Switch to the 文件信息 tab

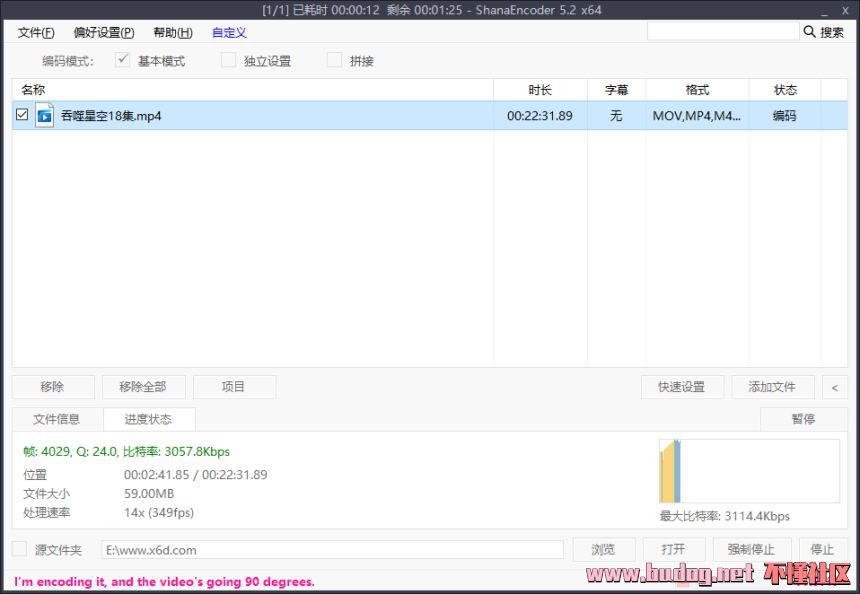tap(56, 419)
